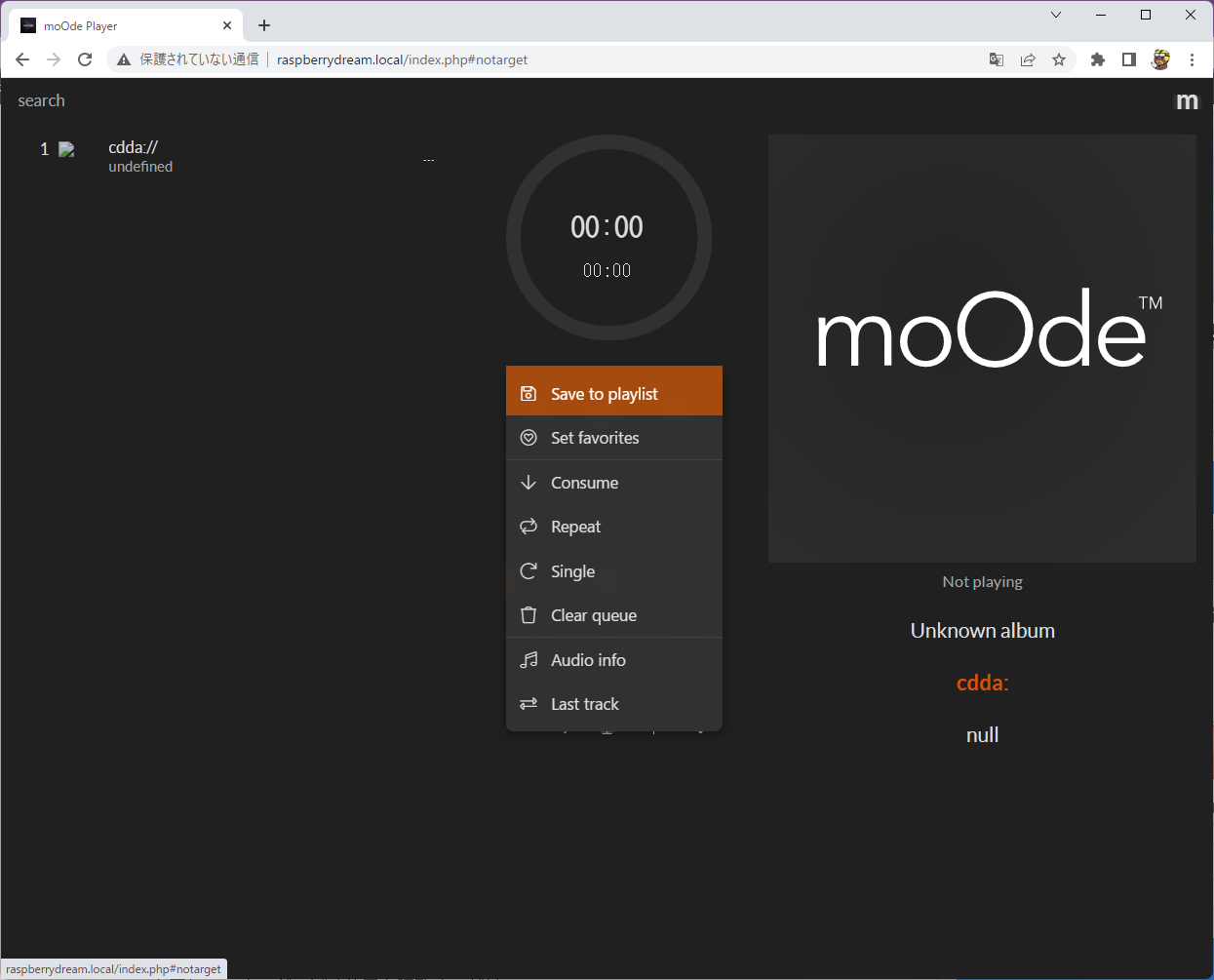Click the cdda:// thumbnail in the queue
Image resolution: width=1214 pixels, height=980 pixels.
pos(66,149)
